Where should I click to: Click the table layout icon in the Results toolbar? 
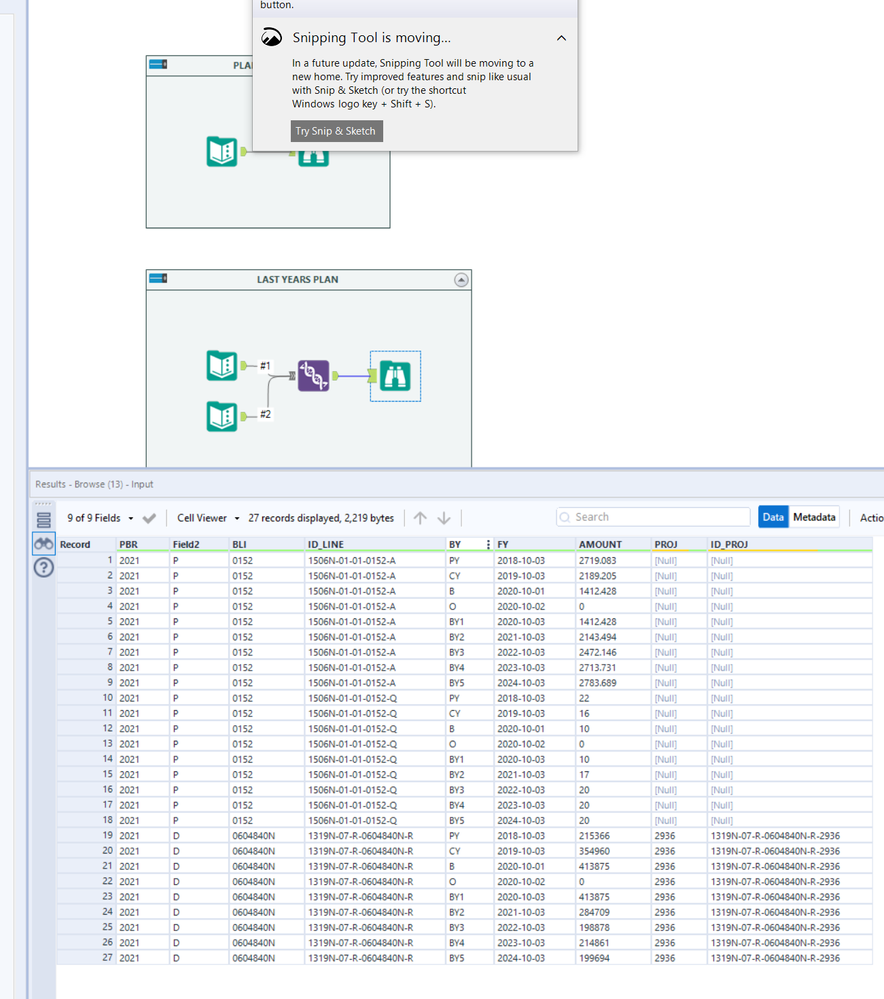pyautogui.click(x=41, y=518)
